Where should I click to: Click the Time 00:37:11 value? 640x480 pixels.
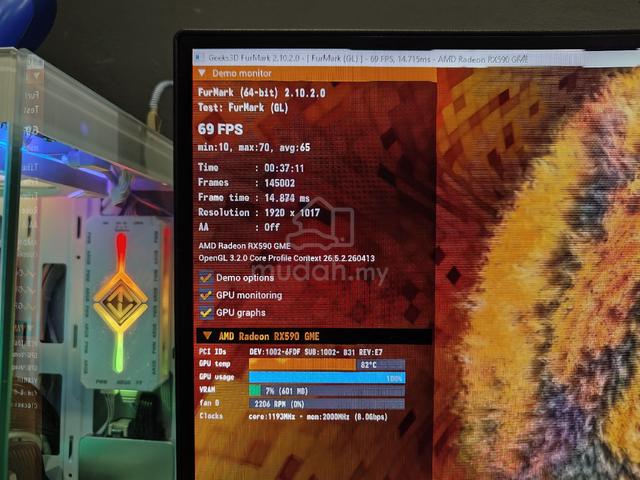[284, 168]
